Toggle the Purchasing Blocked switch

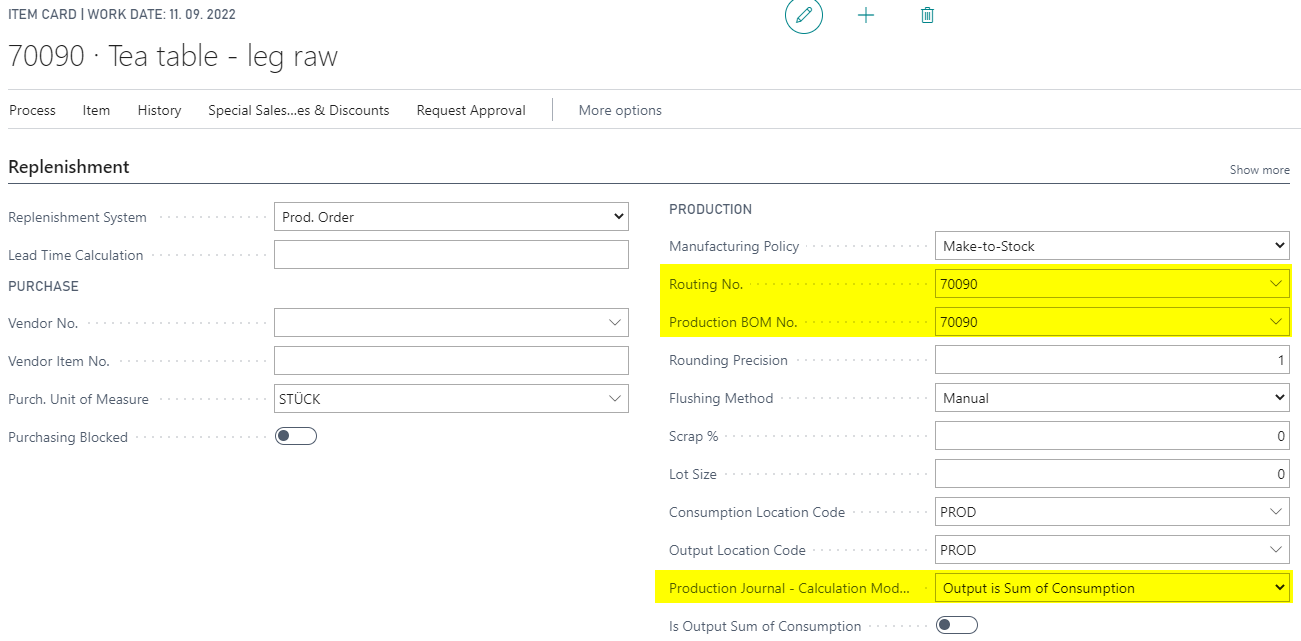[296, 436]
